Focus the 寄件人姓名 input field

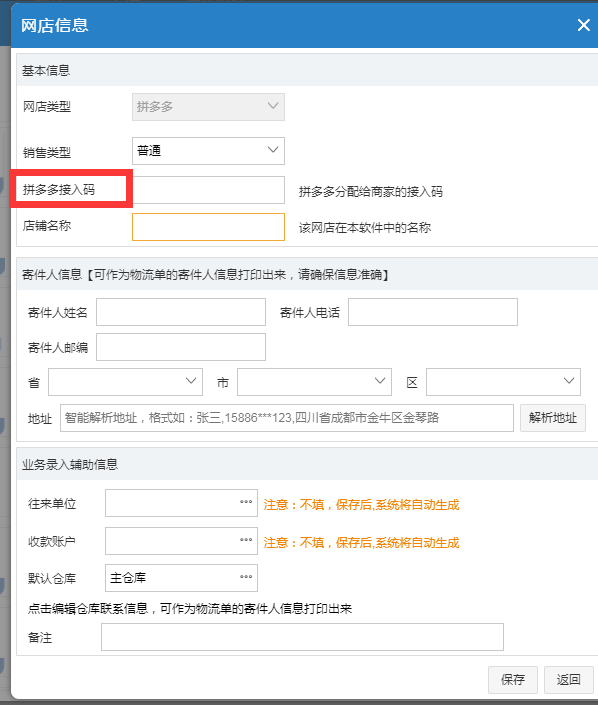click(x=181, y=312)
